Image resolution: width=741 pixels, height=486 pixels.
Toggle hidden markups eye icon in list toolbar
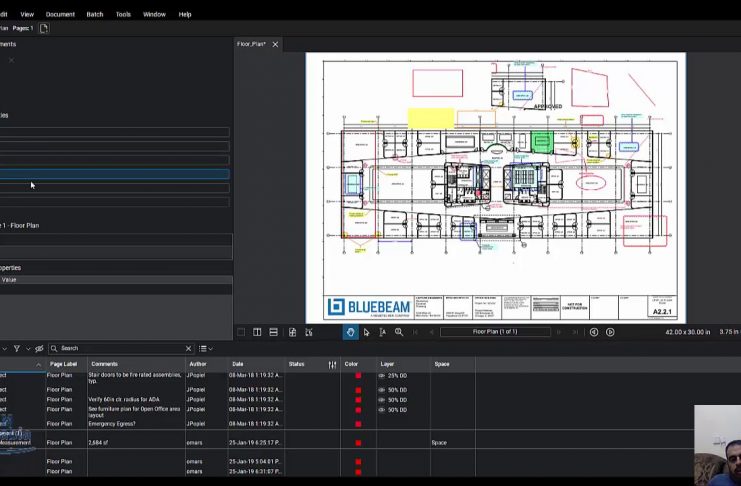pyautogui.click(x=39, y=348)
